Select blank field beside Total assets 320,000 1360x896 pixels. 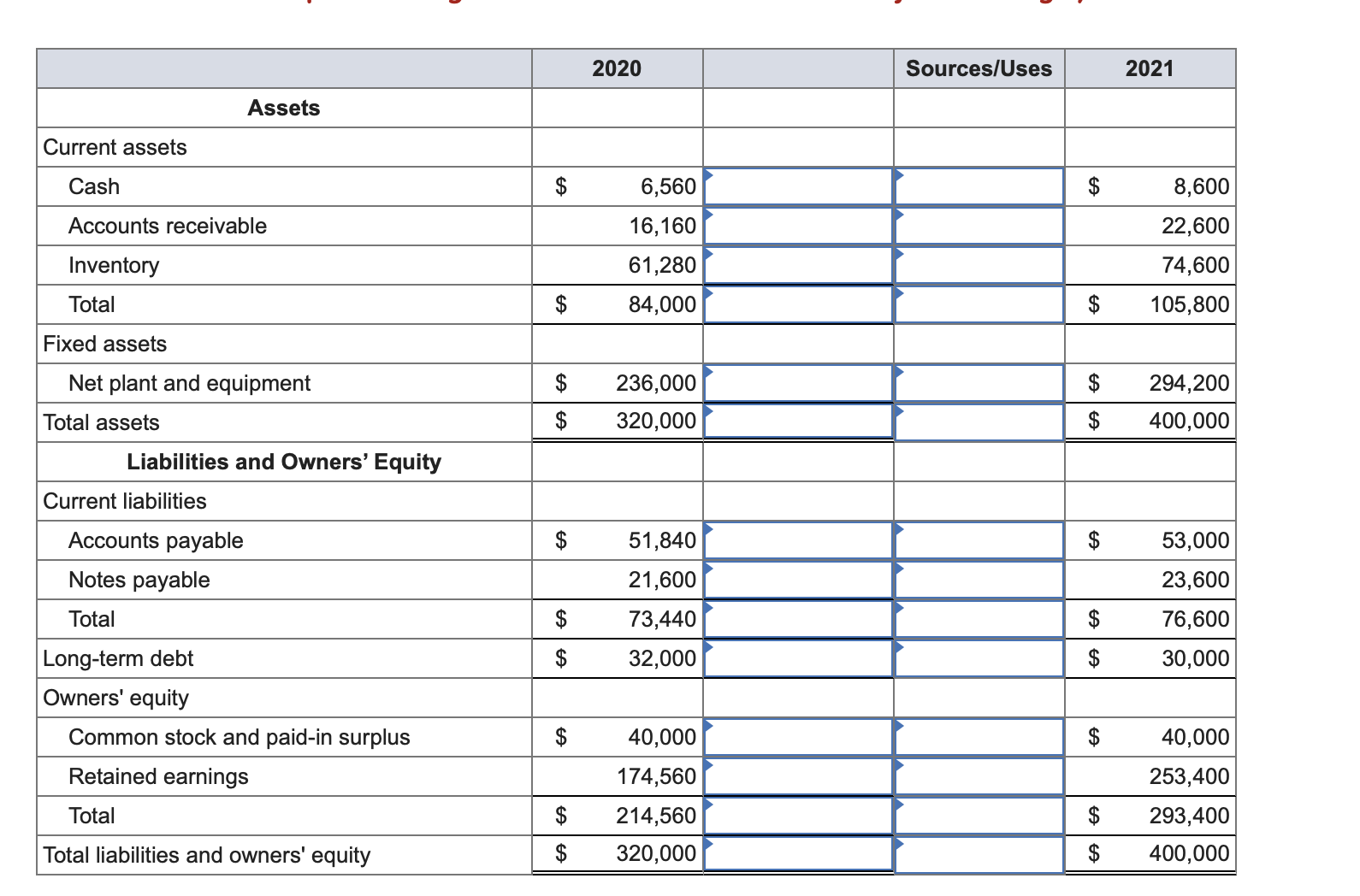click(798, 421)
